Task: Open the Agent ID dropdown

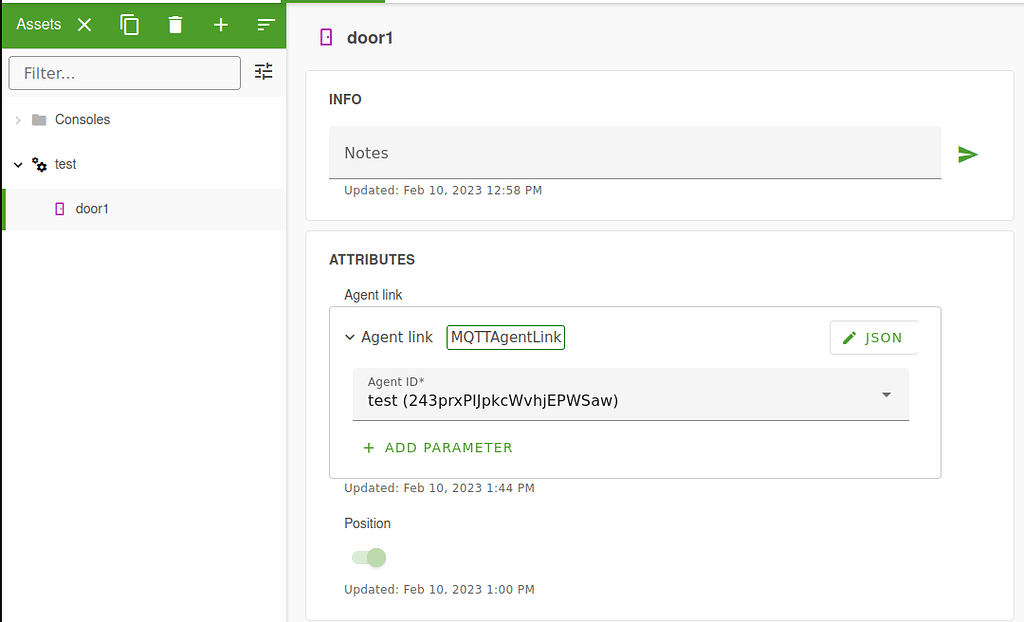Action: pyautogui.click(x=885, y=394)
